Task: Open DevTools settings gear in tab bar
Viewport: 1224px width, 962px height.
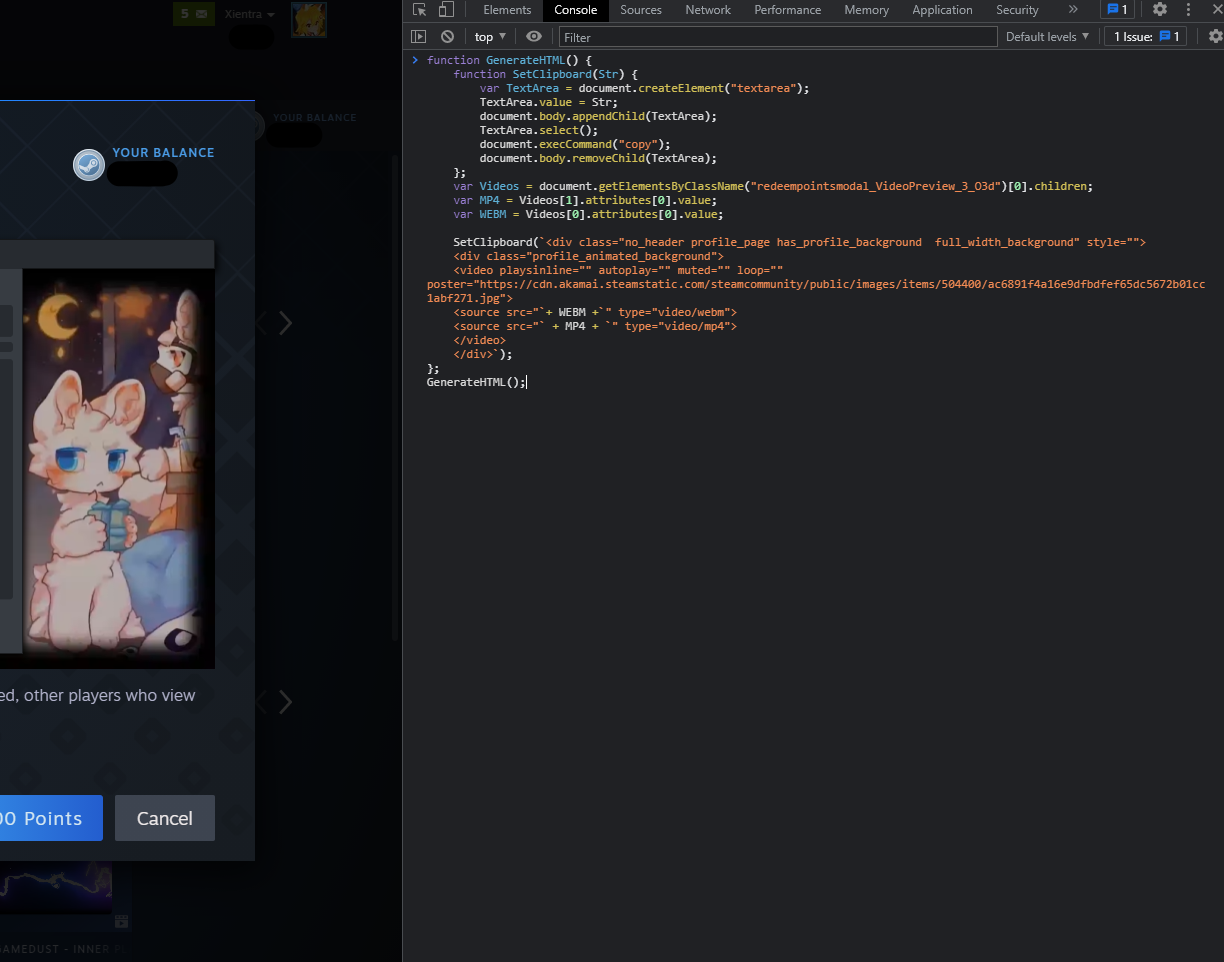Action: (1160, 10)
